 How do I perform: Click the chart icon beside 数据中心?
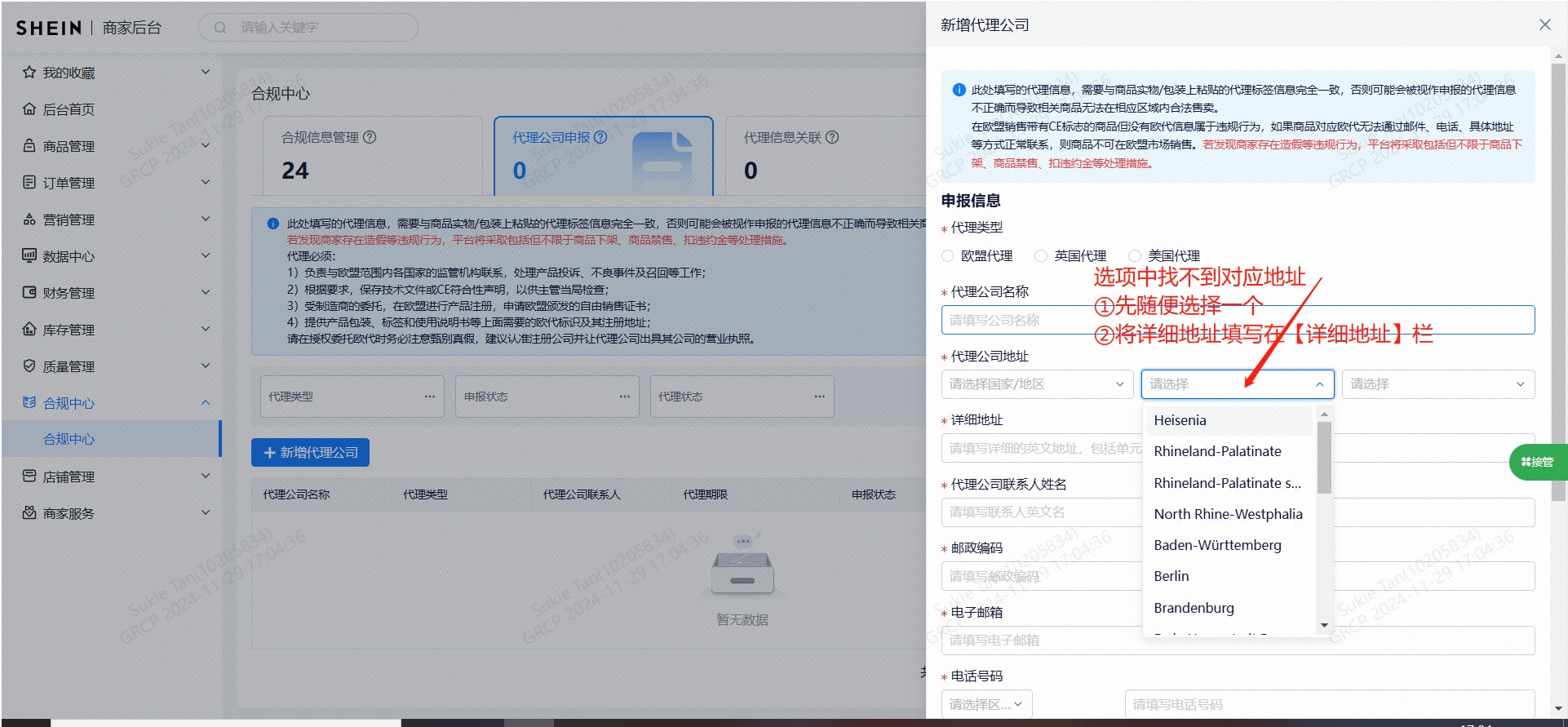[29, 255]
